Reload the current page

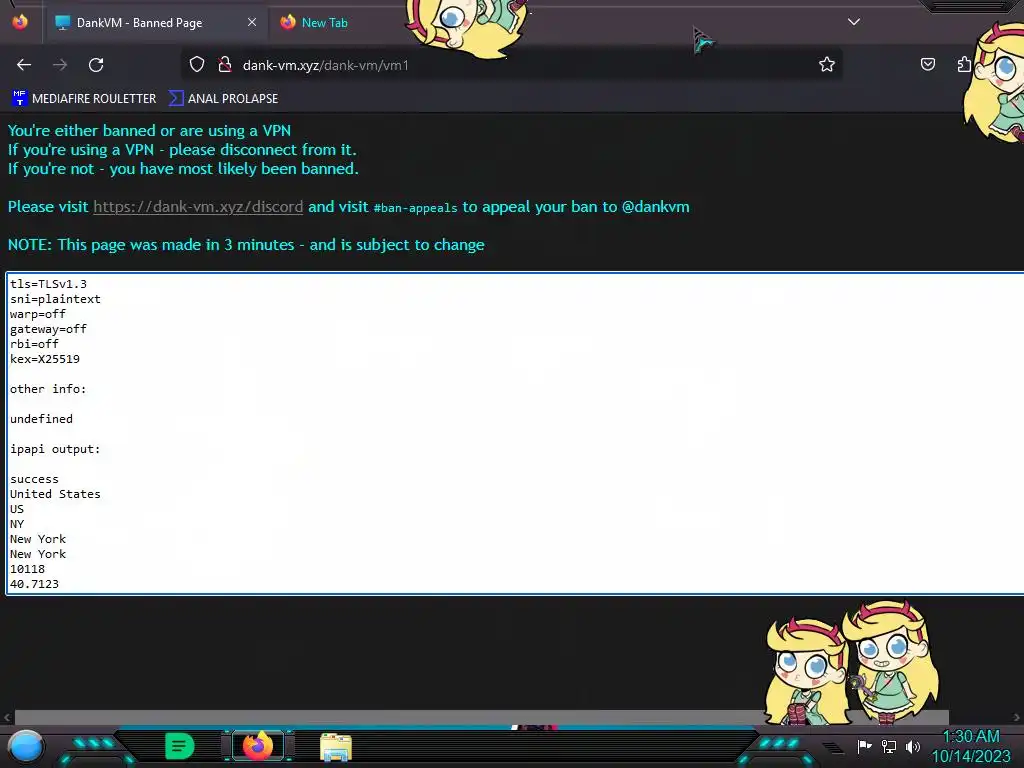[96, 65]
